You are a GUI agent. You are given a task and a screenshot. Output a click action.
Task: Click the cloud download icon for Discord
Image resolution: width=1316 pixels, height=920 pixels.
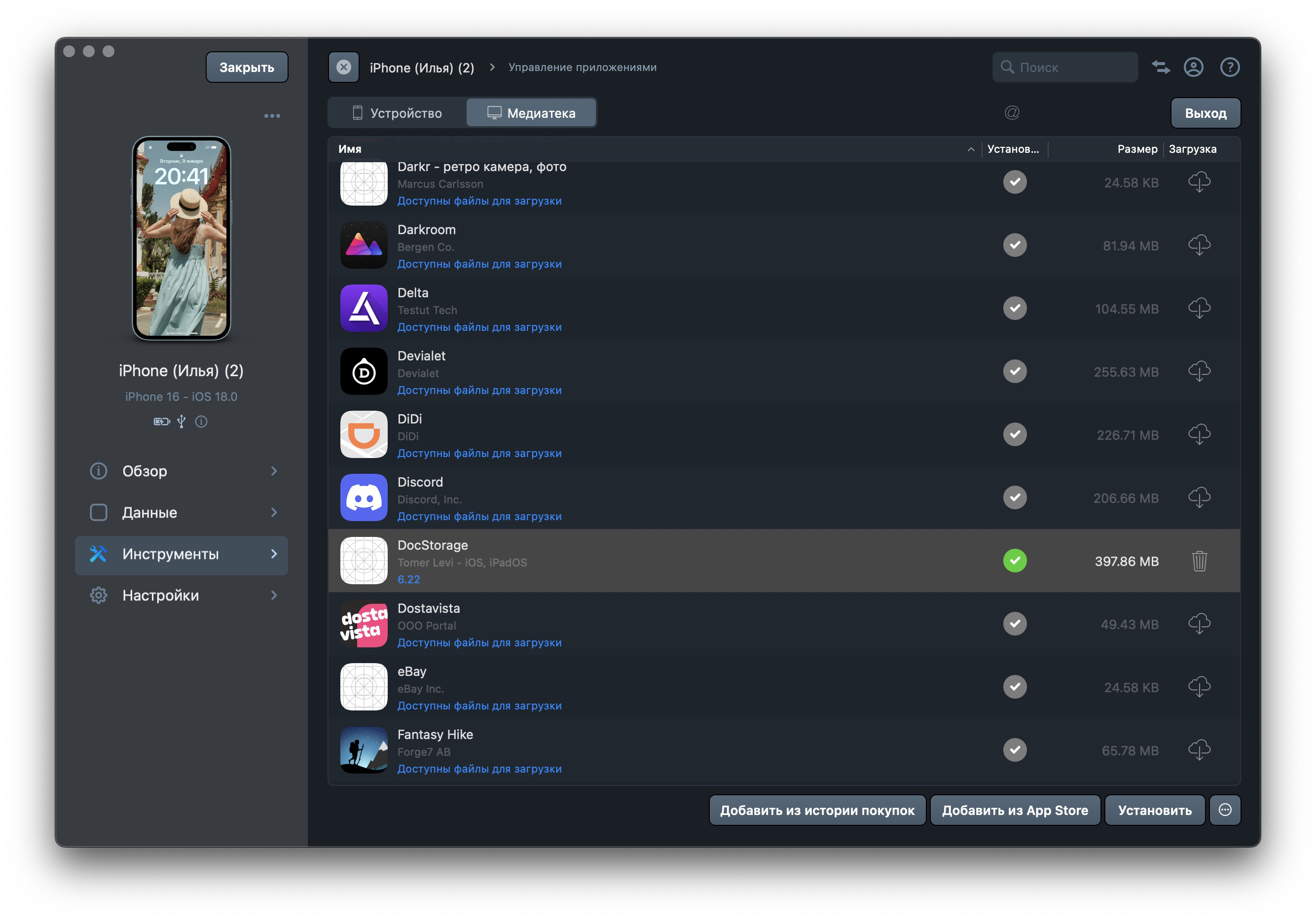[x=1199, y=497]
